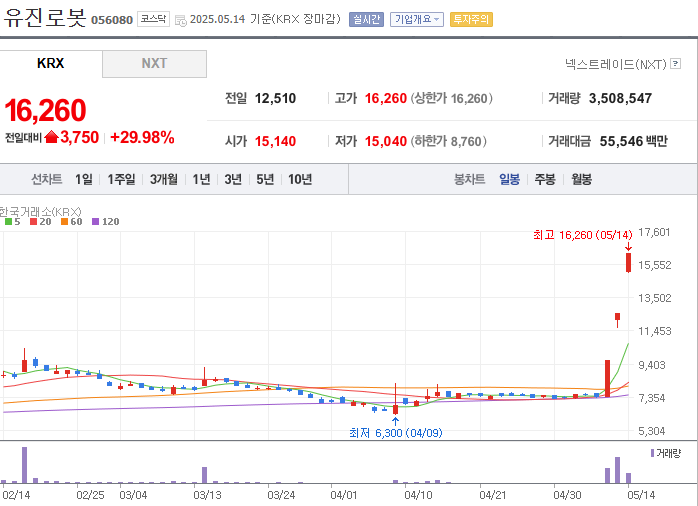698x506 pixels.
Task: Click the 최고 16,260 (05/14) chart label
Action: 582,235
